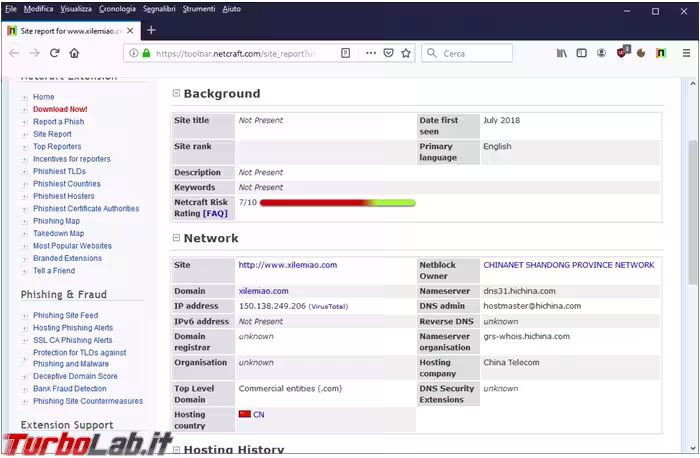Open the Library bookmarks icon
Viewport: 700px width, 458px height.
(x=562, y=53)
